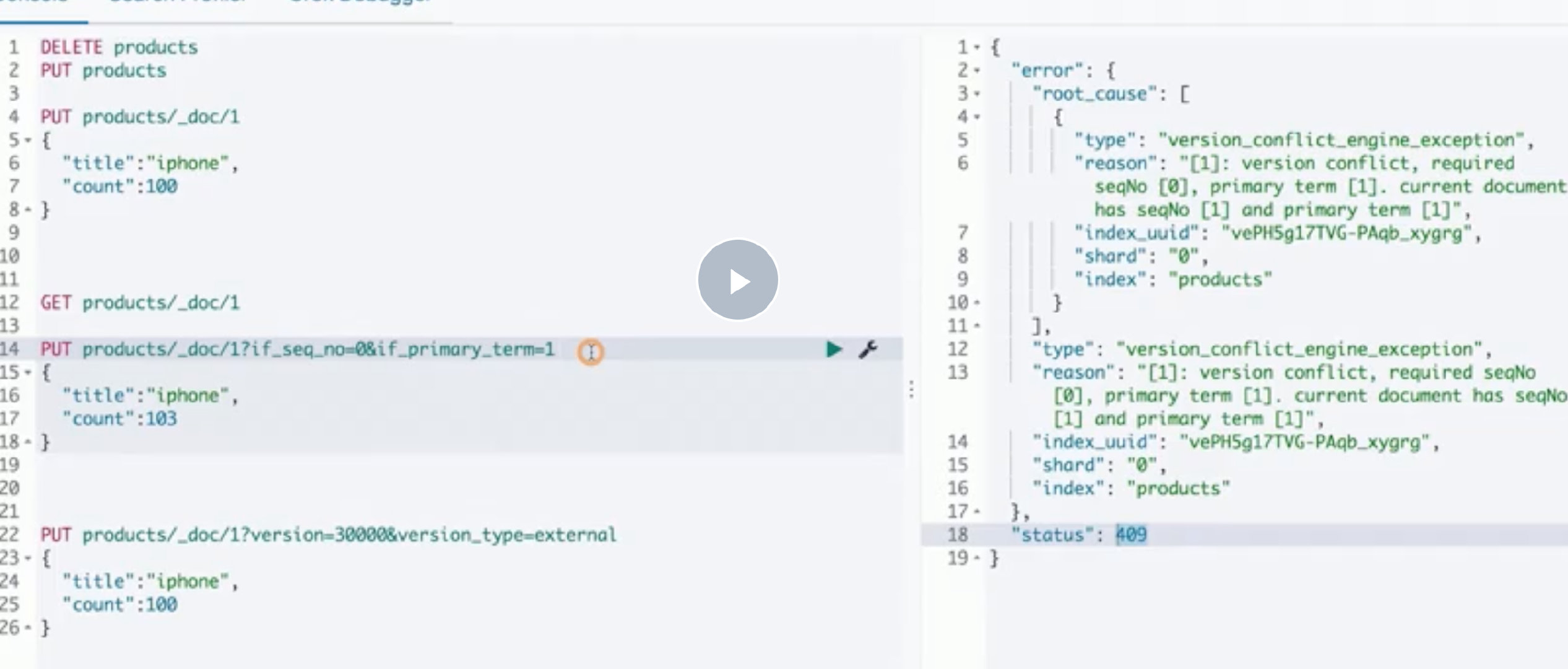Click the "count":103 line in editor
1568x669 pixels.
click(x=119, y=419)
